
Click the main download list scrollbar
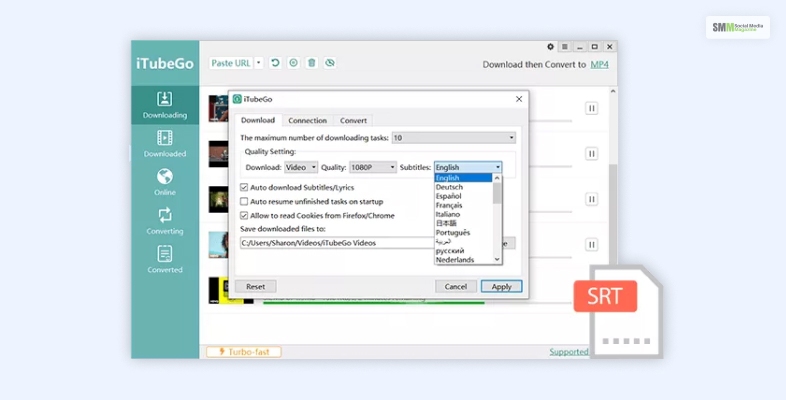(613, 216)
